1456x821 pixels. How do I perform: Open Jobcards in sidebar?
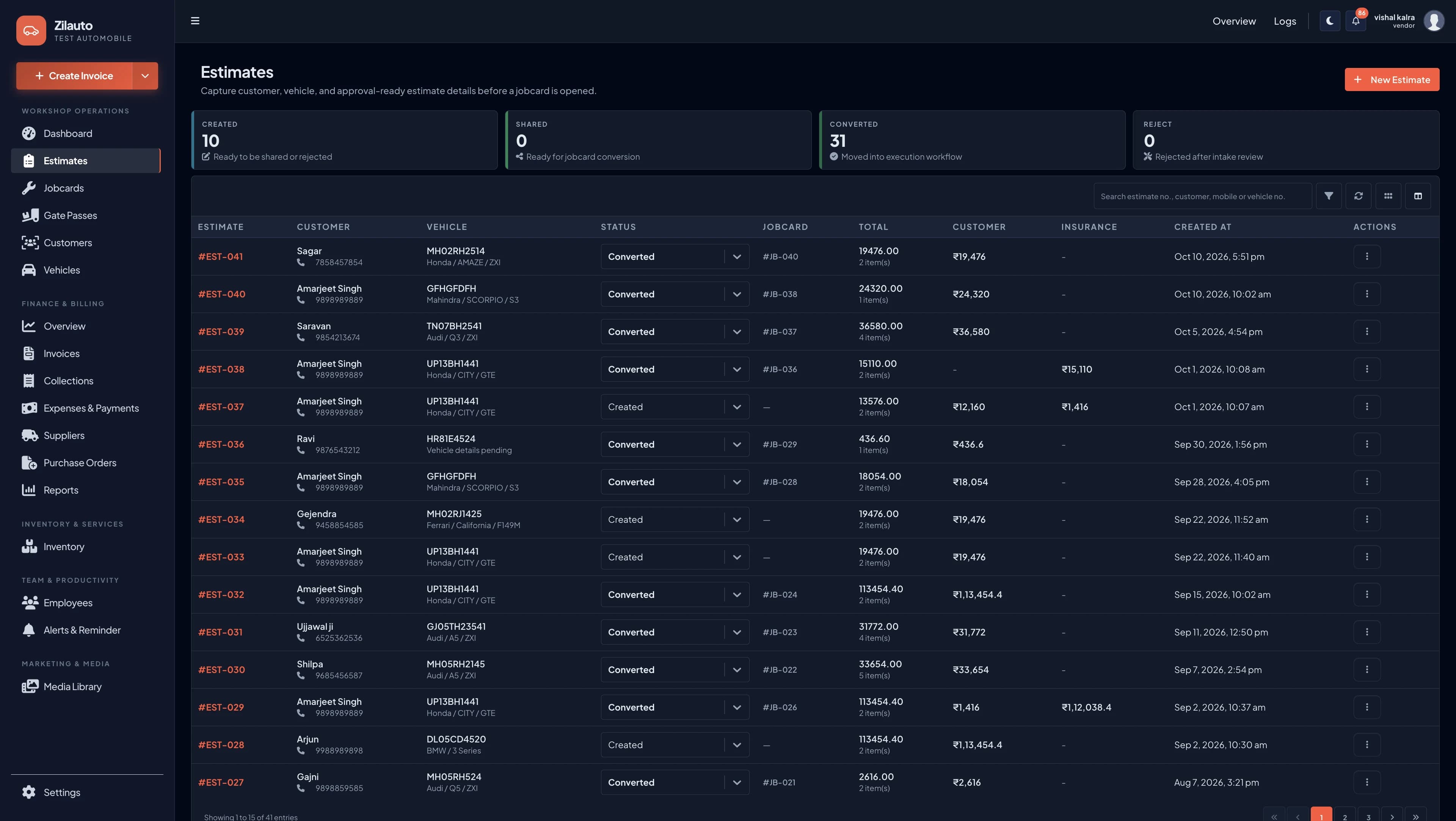pyautogui.click(x=86, y=188)
